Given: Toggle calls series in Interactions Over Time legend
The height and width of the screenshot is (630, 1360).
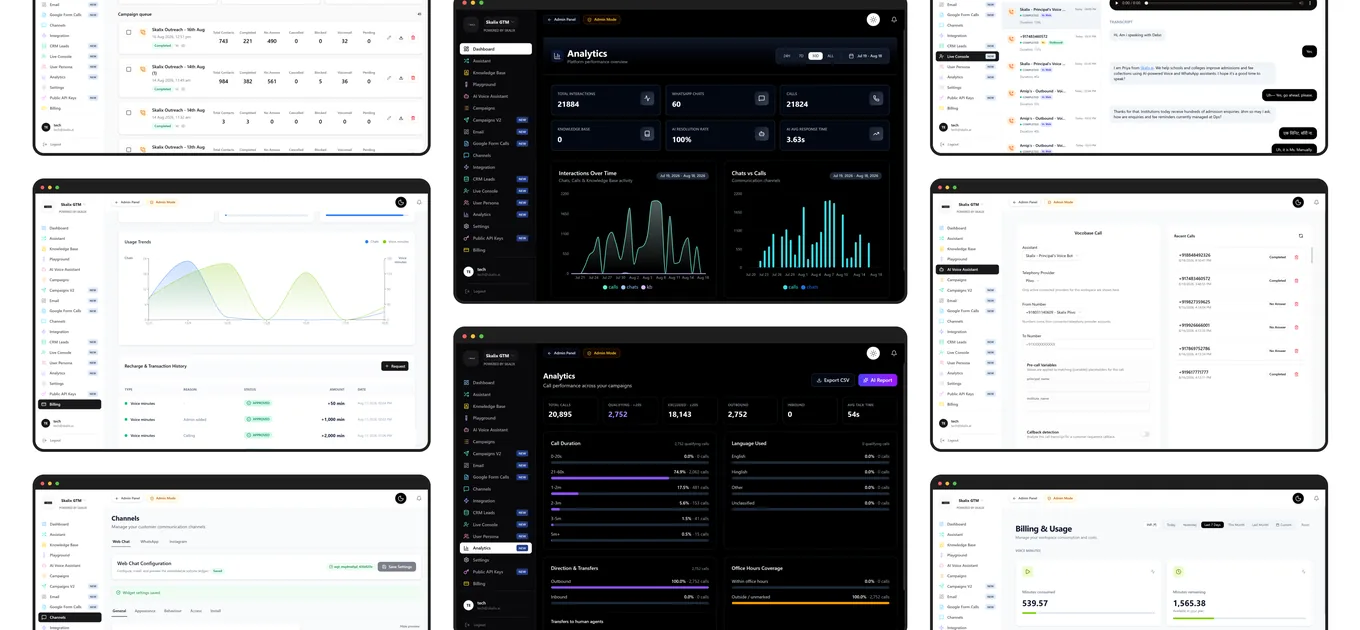Looking at the screenshot, I should point(610,287).
